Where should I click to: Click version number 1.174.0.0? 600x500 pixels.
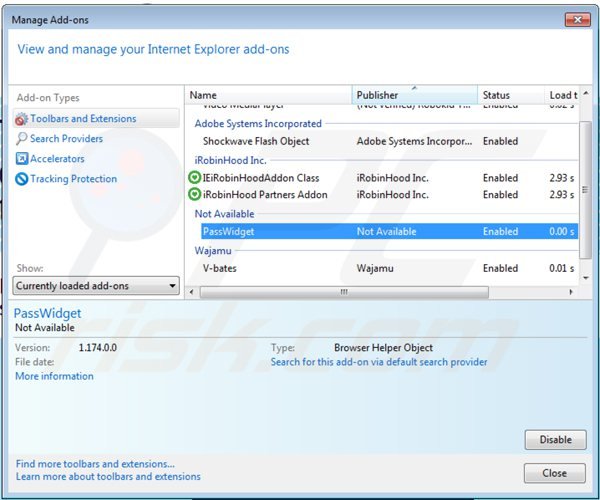pos(98,347)
